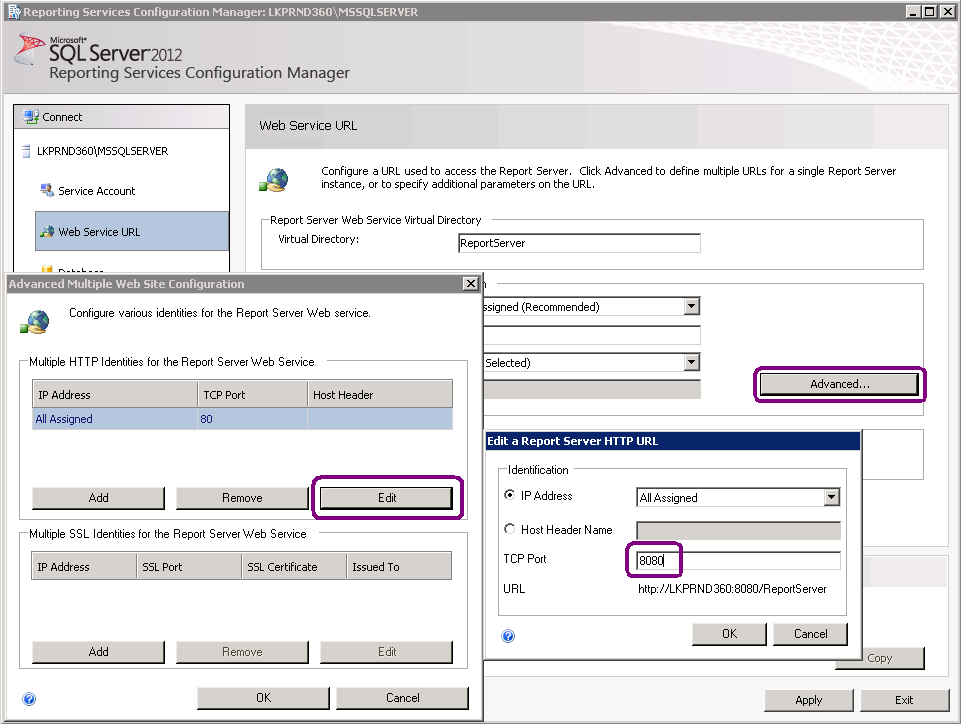
Task: Click the SSL Certificate column header
Action: 294,567
